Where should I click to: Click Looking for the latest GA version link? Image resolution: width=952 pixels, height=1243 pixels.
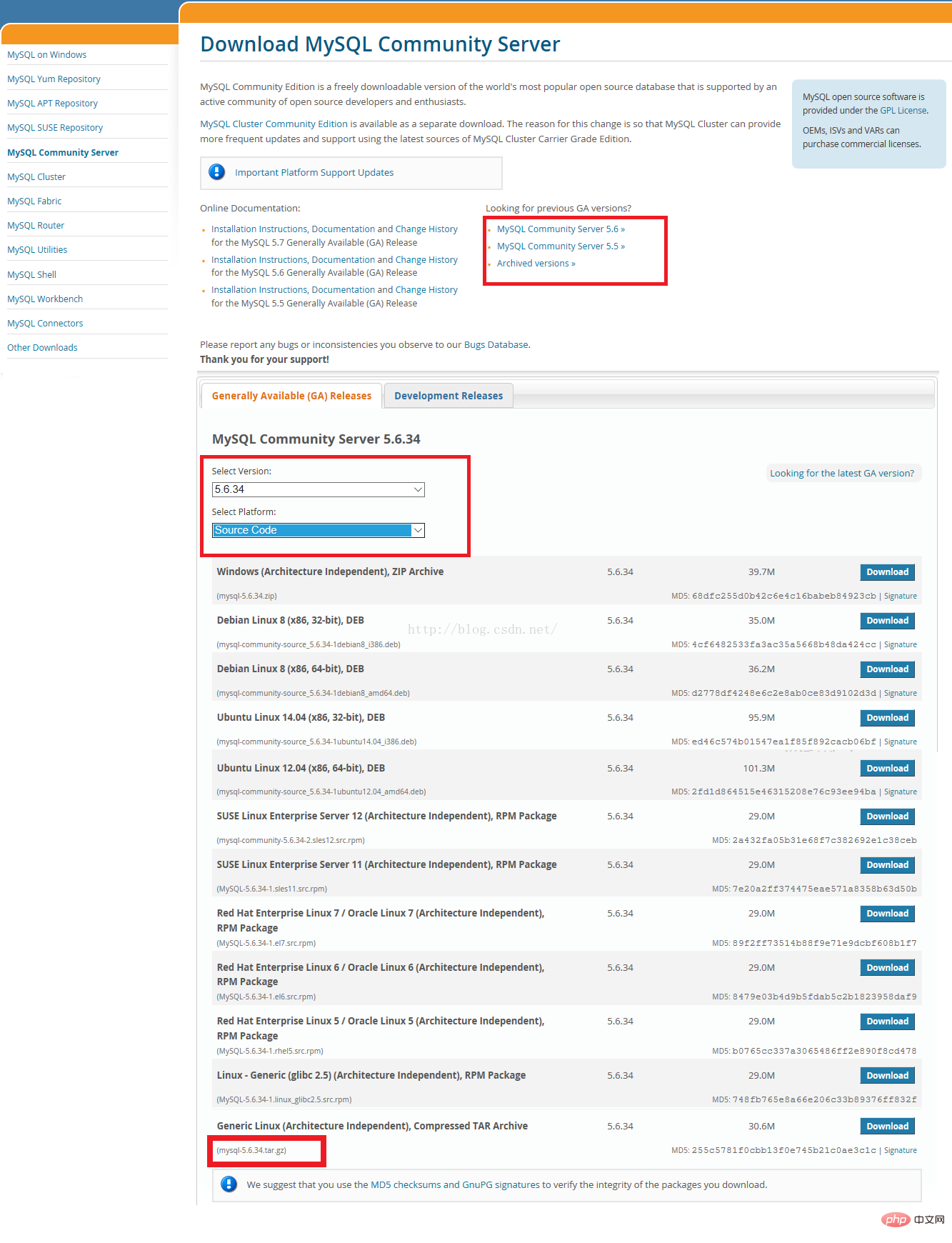(842, 474)
